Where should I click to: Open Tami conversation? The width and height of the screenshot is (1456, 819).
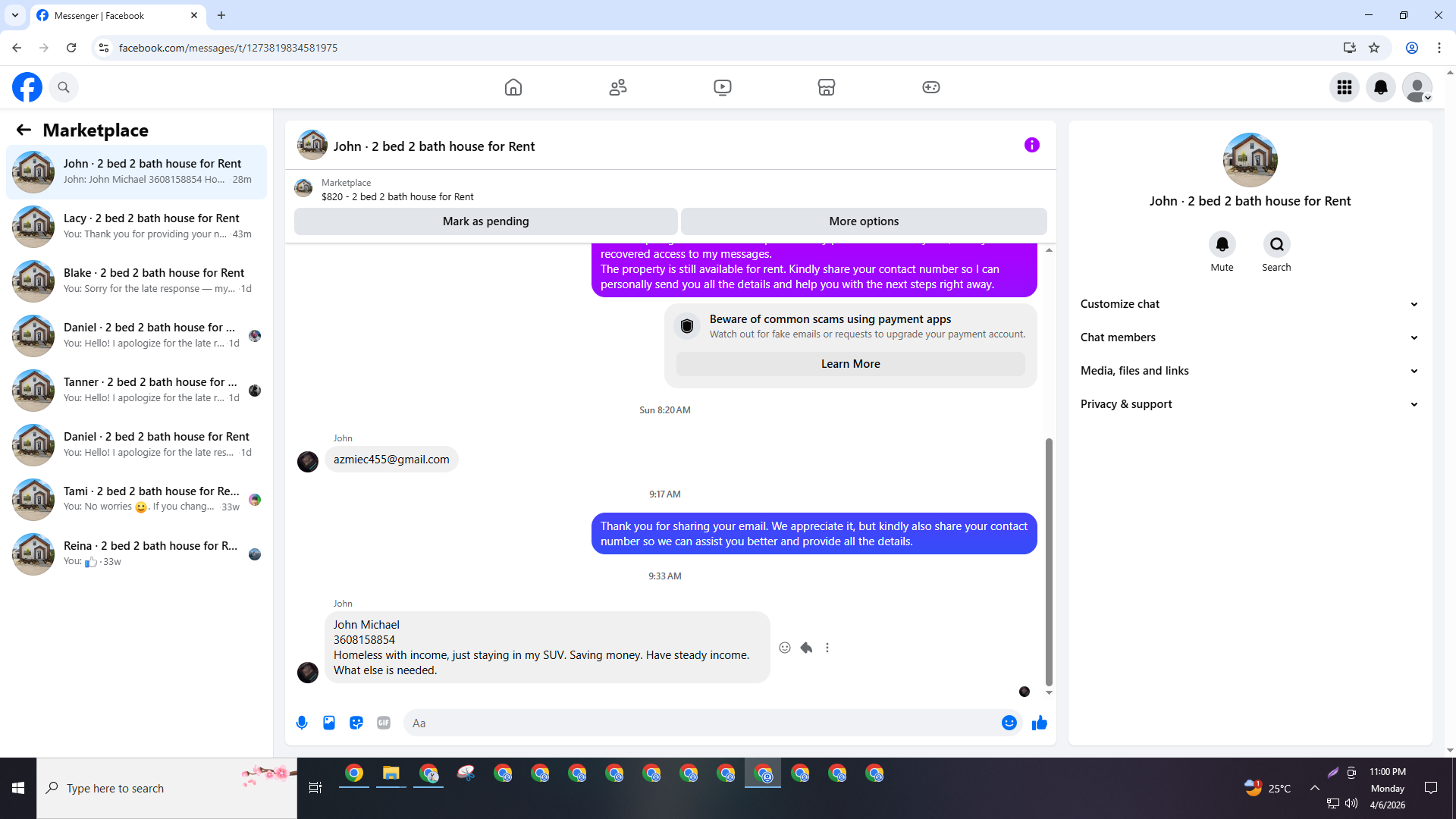point(136,500)
